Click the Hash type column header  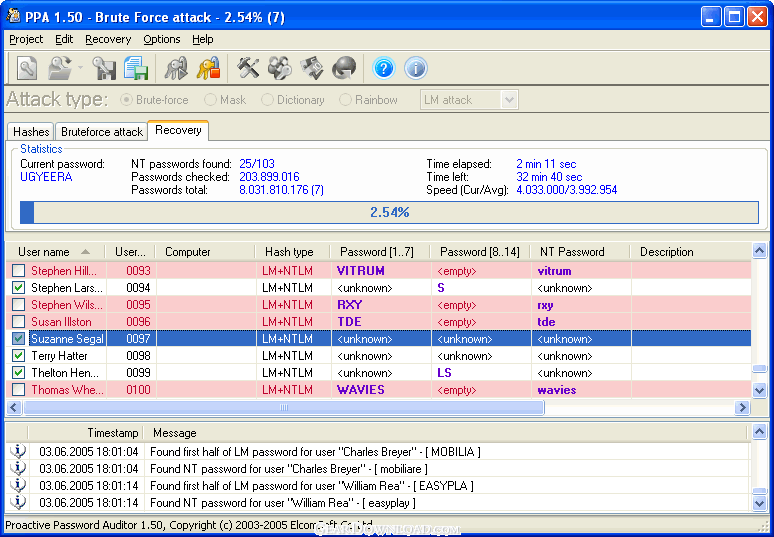293,252
